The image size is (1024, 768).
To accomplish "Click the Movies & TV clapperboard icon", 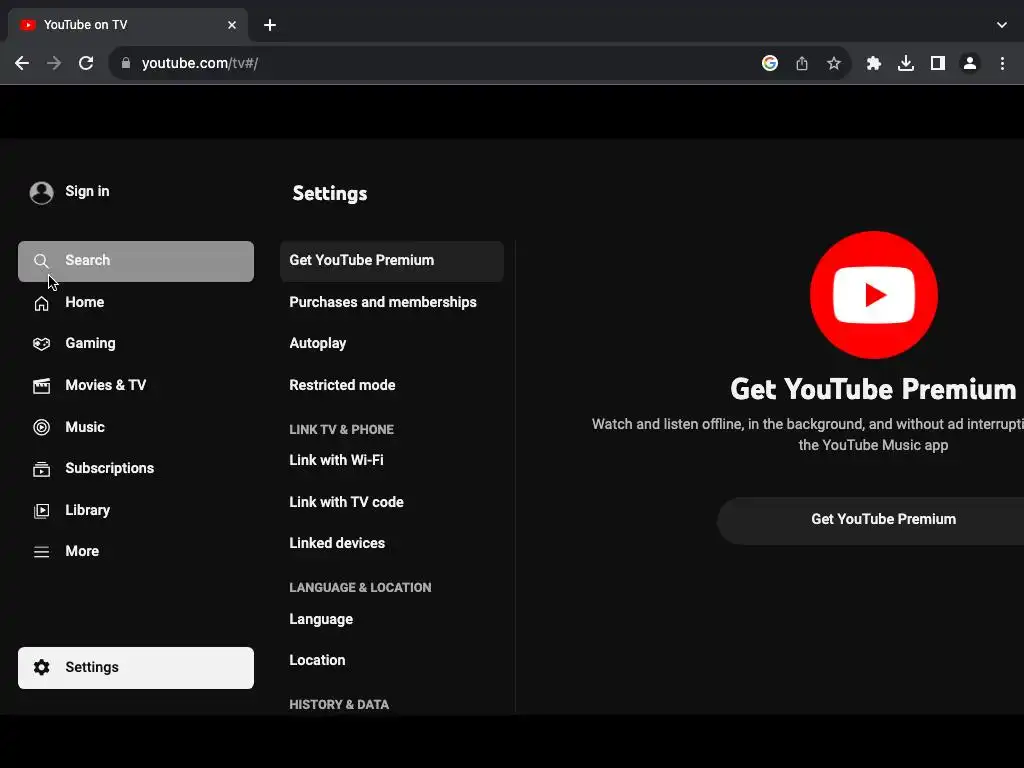I will coord(41,386).
